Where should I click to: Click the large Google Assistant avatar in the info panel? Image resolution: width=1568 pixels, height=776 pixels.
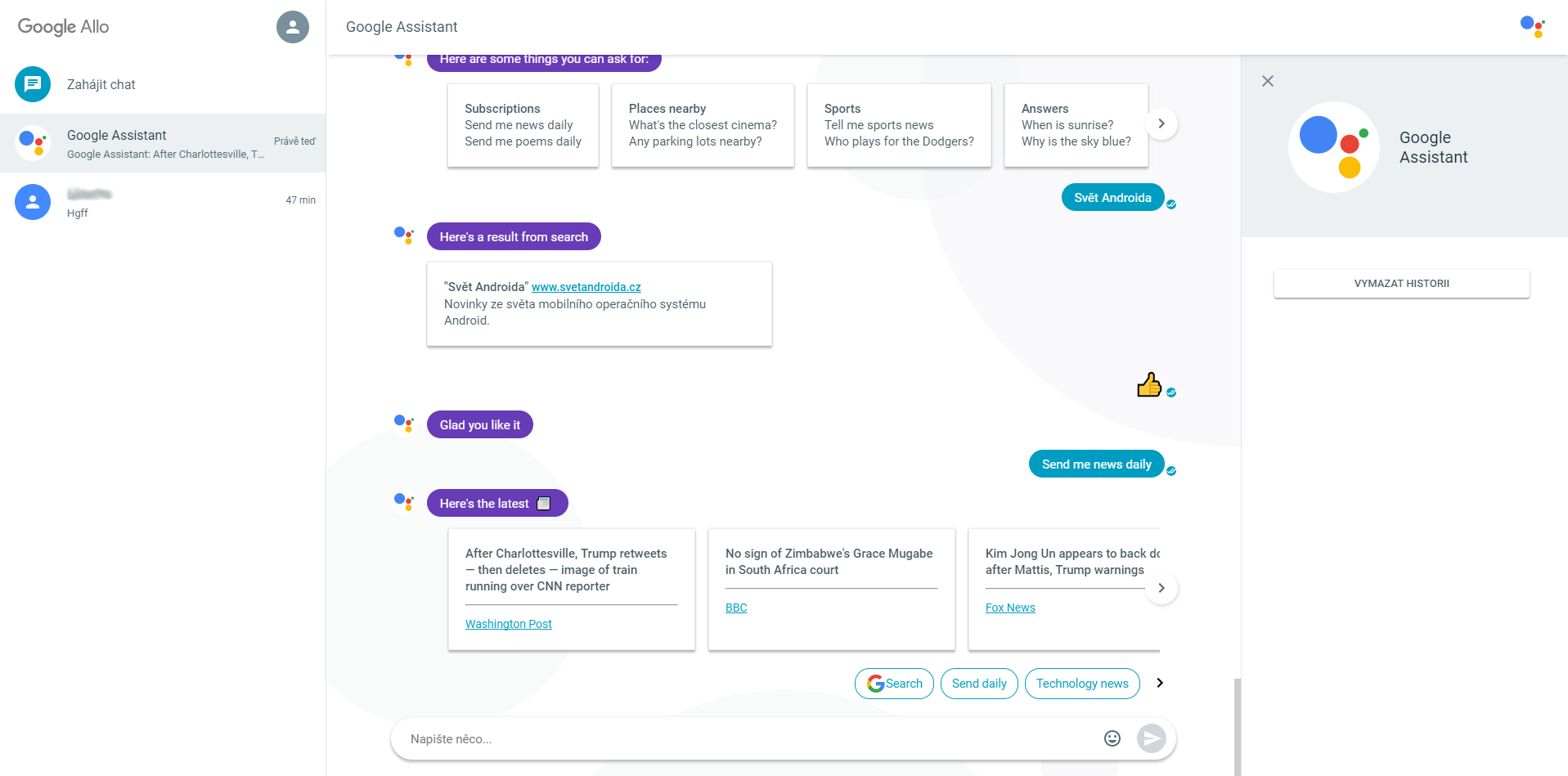point(1334,147)
